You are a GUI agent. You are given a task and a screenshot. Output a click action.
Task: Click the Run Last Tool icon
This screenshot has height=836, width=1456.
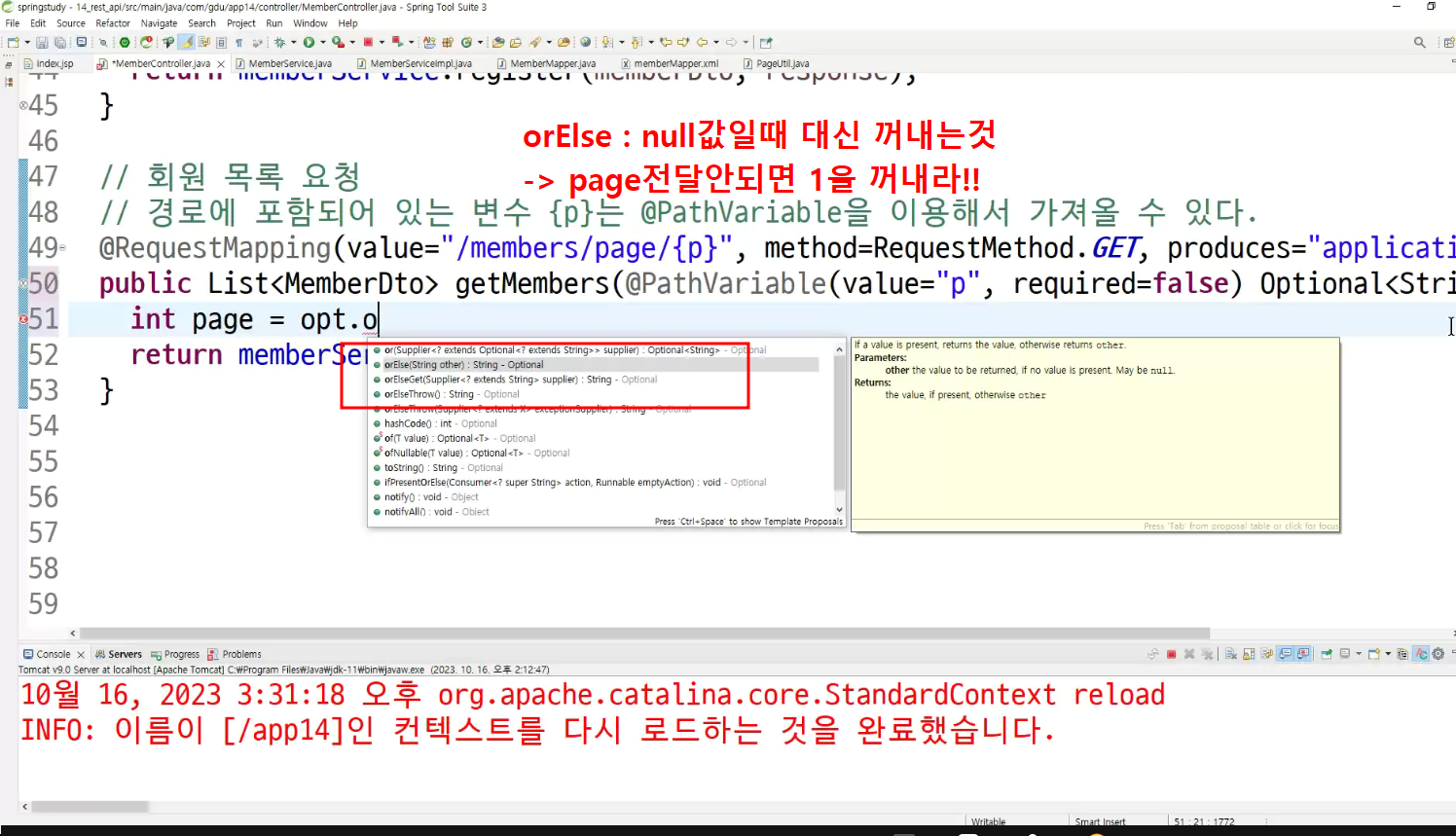338,42
